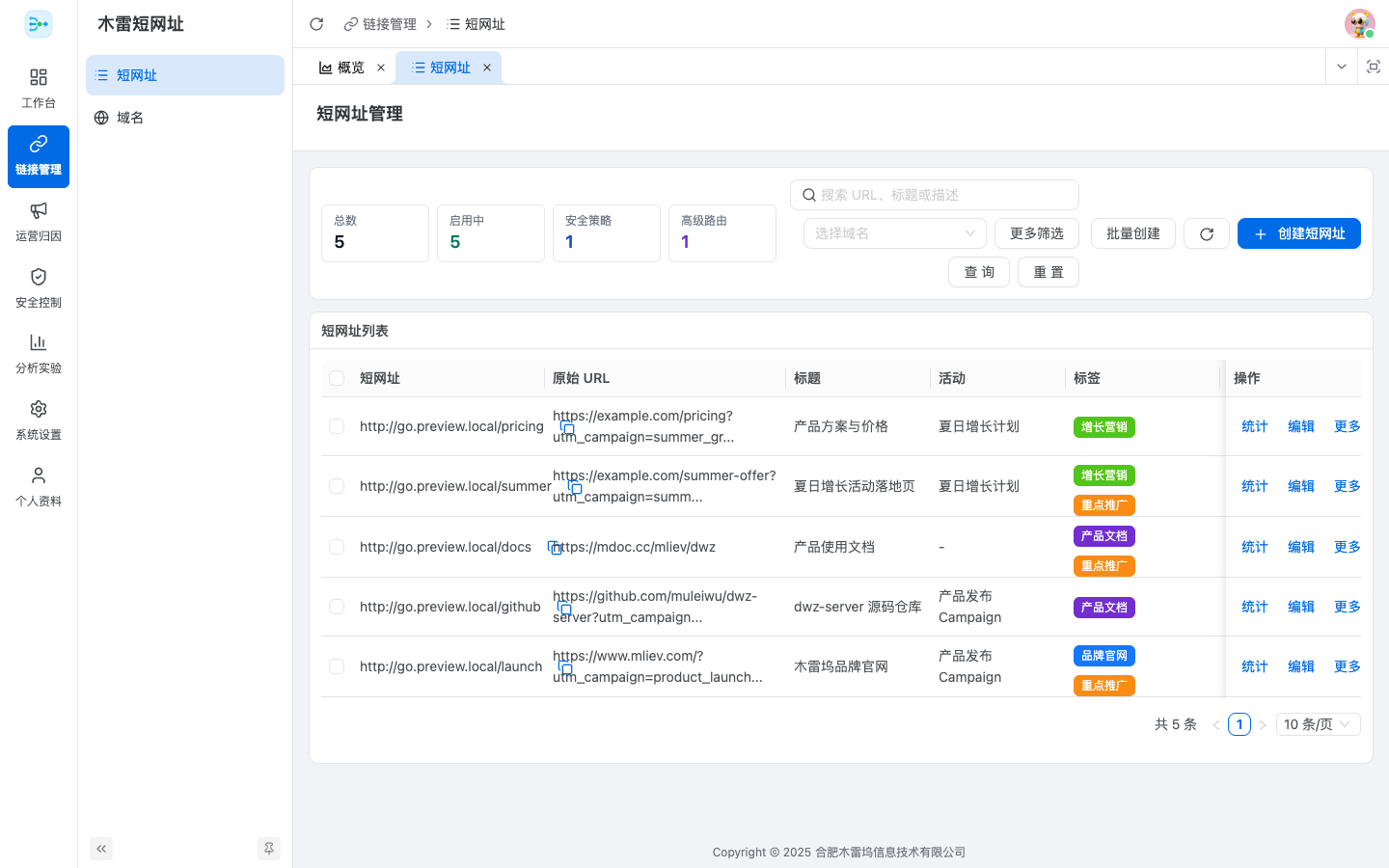
Task: Go to previous page arrow
Action: click(x=1215, y=724)
